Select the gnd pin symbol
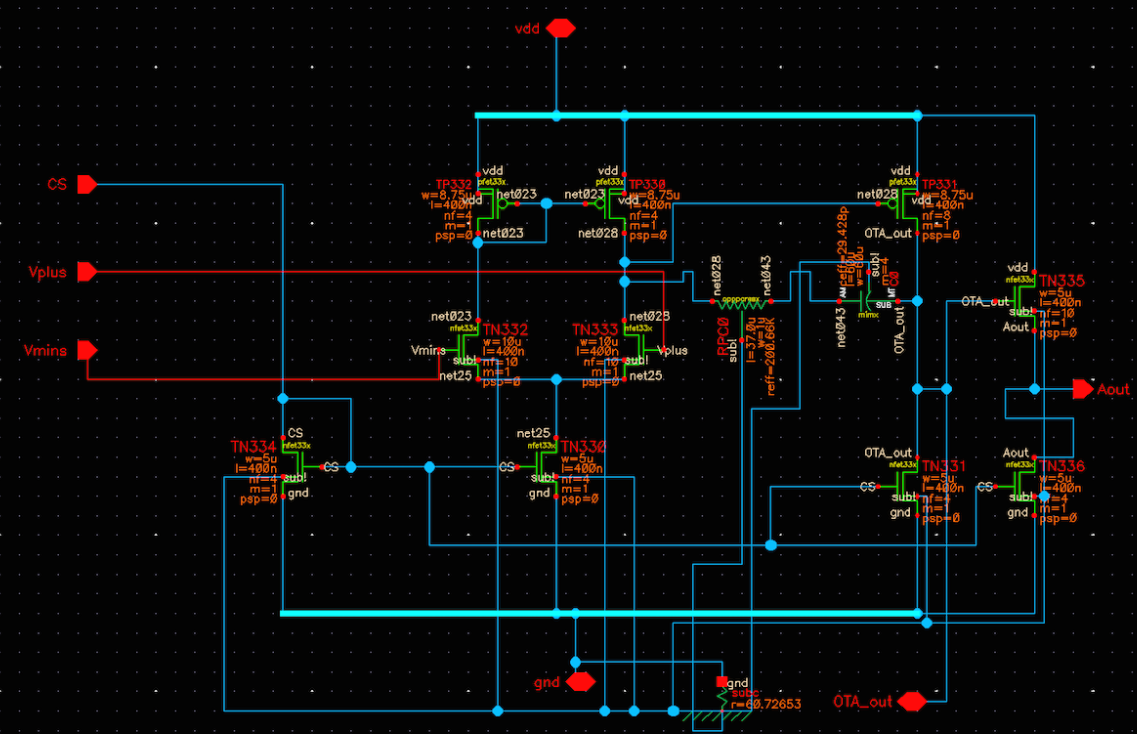This screenshot has height=736, width=1137. pyautogui.click(x=581, y=682)
